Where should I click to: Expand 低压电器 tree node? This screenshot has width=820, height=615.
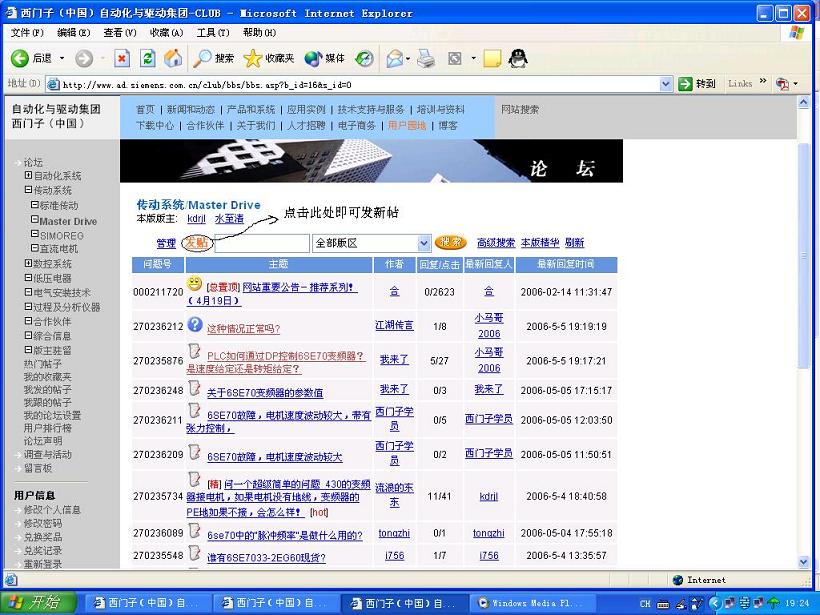click(28, 278)
